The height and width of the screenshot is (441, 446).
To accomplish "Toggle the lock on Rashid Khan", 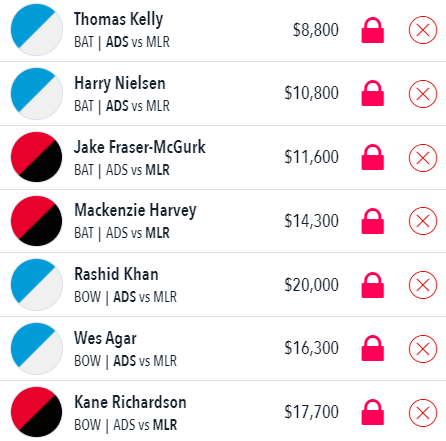I will click(373, 285).
